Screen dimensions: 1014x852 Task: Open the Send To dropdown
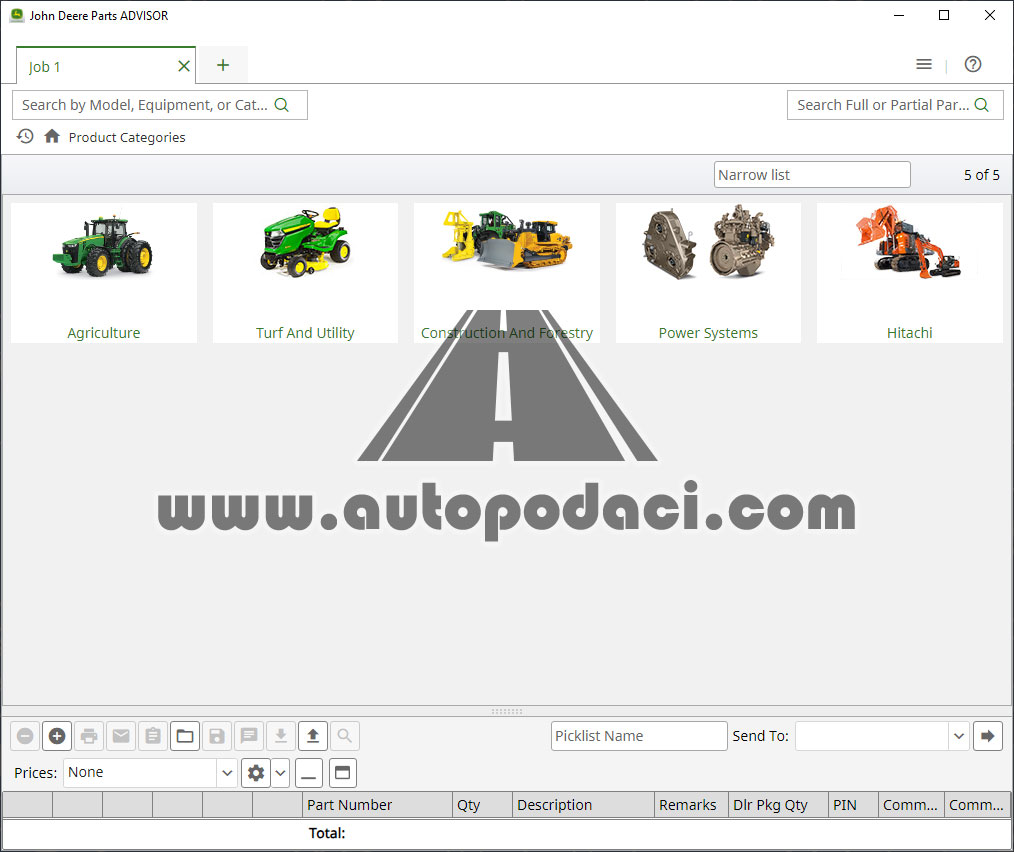pyautogui.click(x=958, y=736)
